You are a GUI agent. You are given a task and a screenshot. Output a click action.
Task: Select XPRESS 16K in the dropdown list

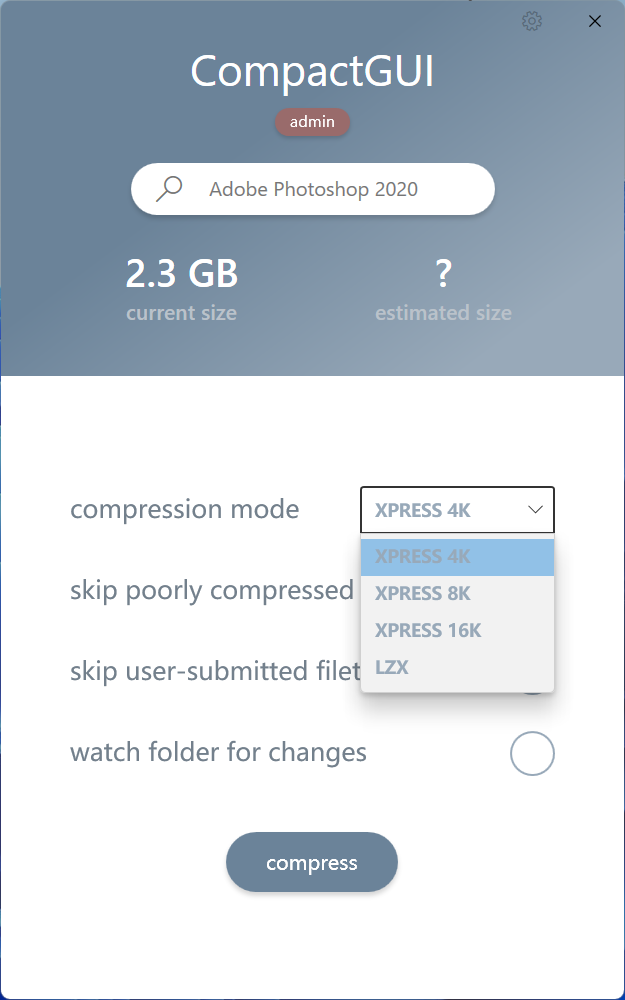[457, 630]
